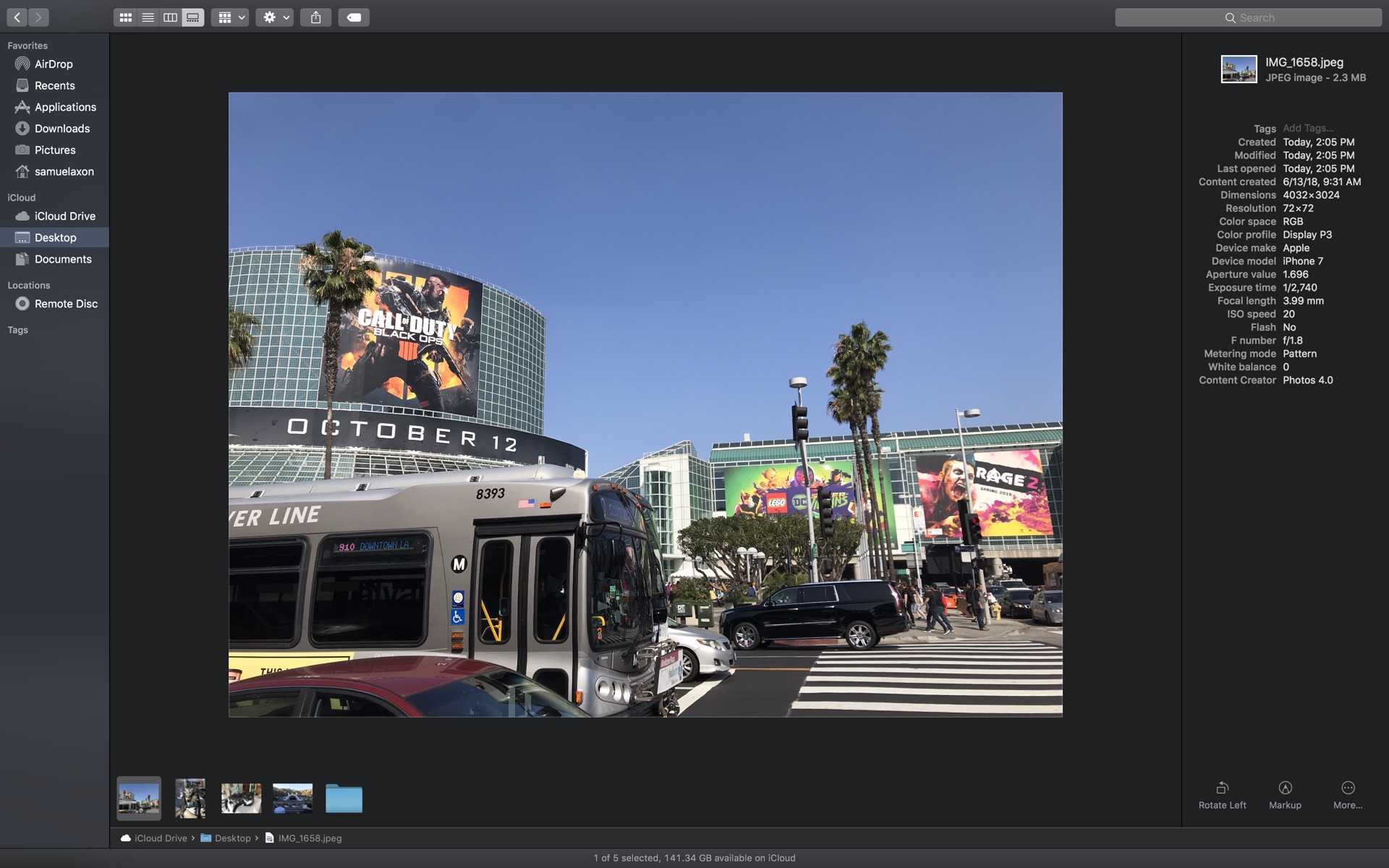Viewport: 1389px width, 868px height.
Task: Open Markup for the selected photo
Action: (1285, 793)
